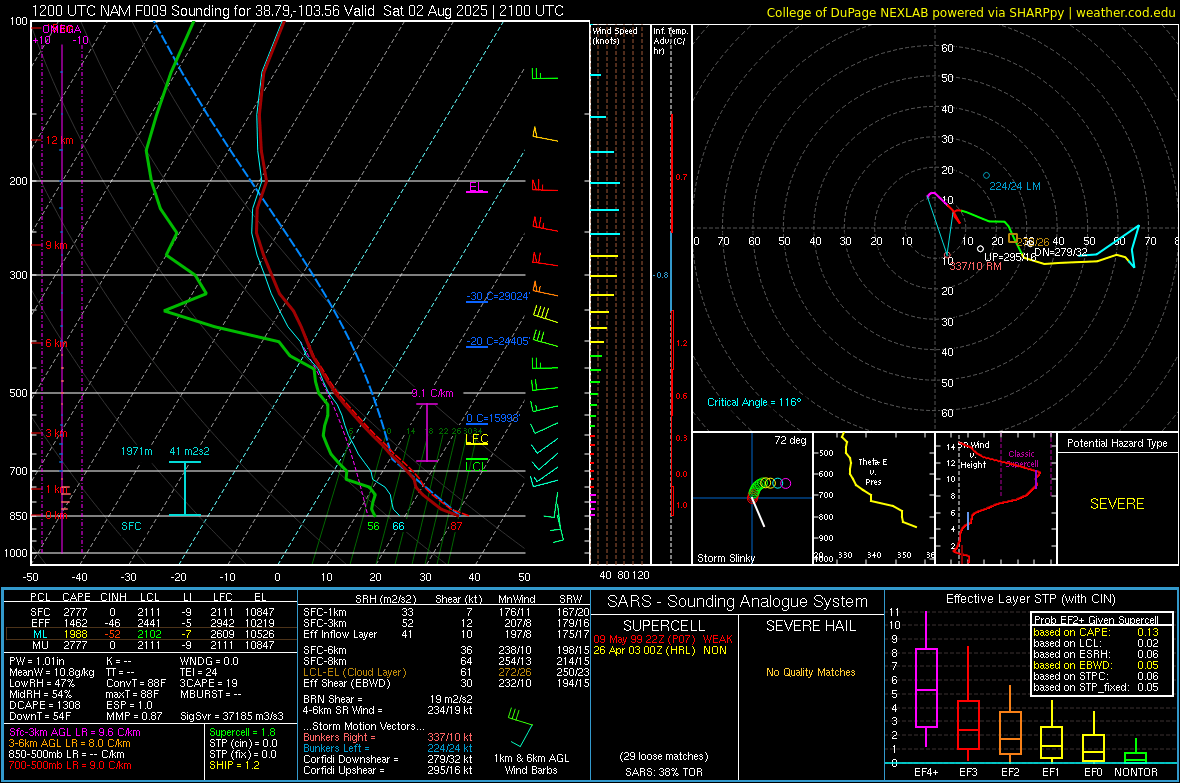1180x783 pixels.
Task: Click the 12 km height marker label
Action: [59, 140]
